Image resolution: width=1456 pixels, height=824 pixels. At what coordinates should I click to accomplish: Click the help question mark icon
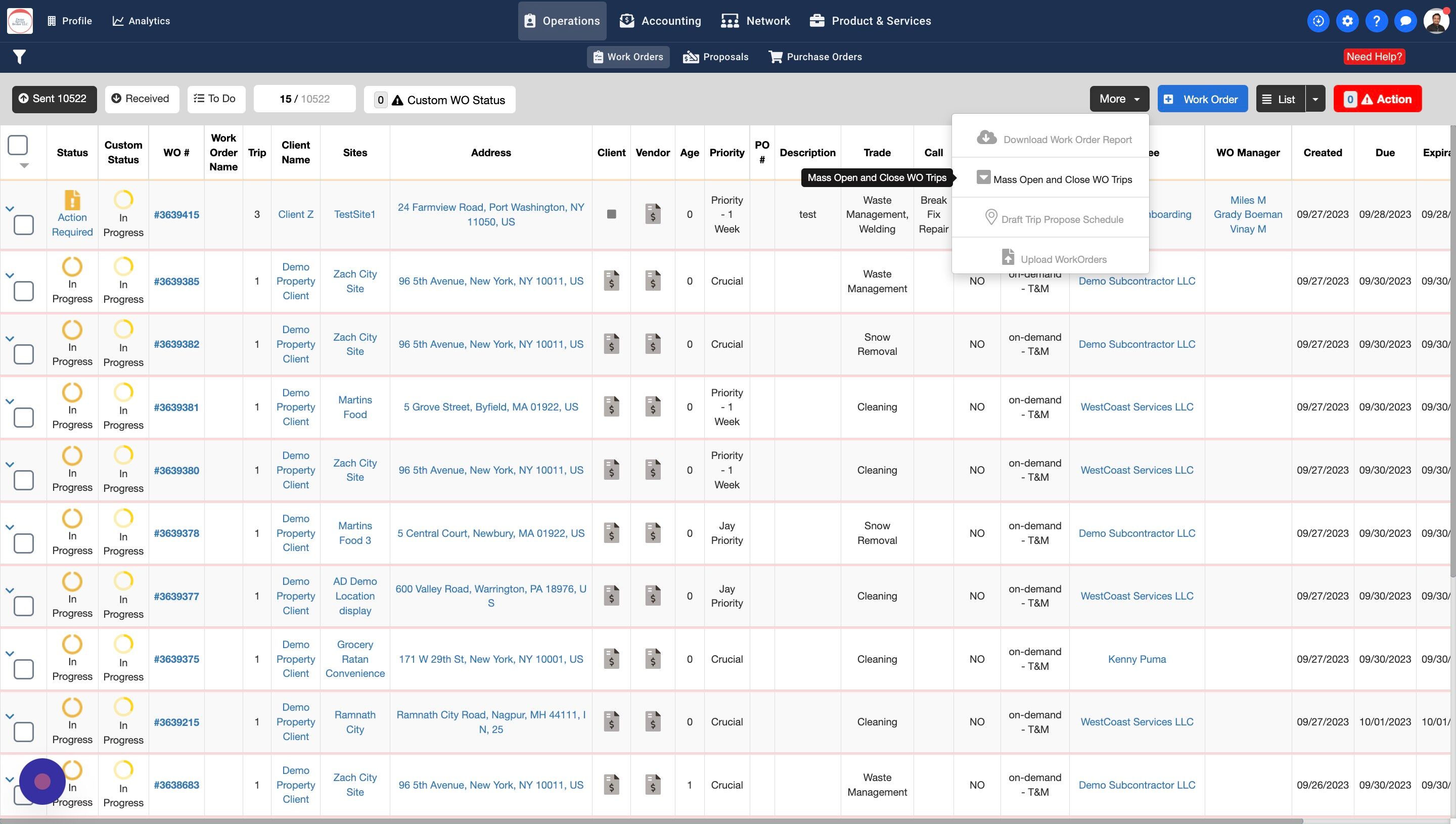(1376, 21)
